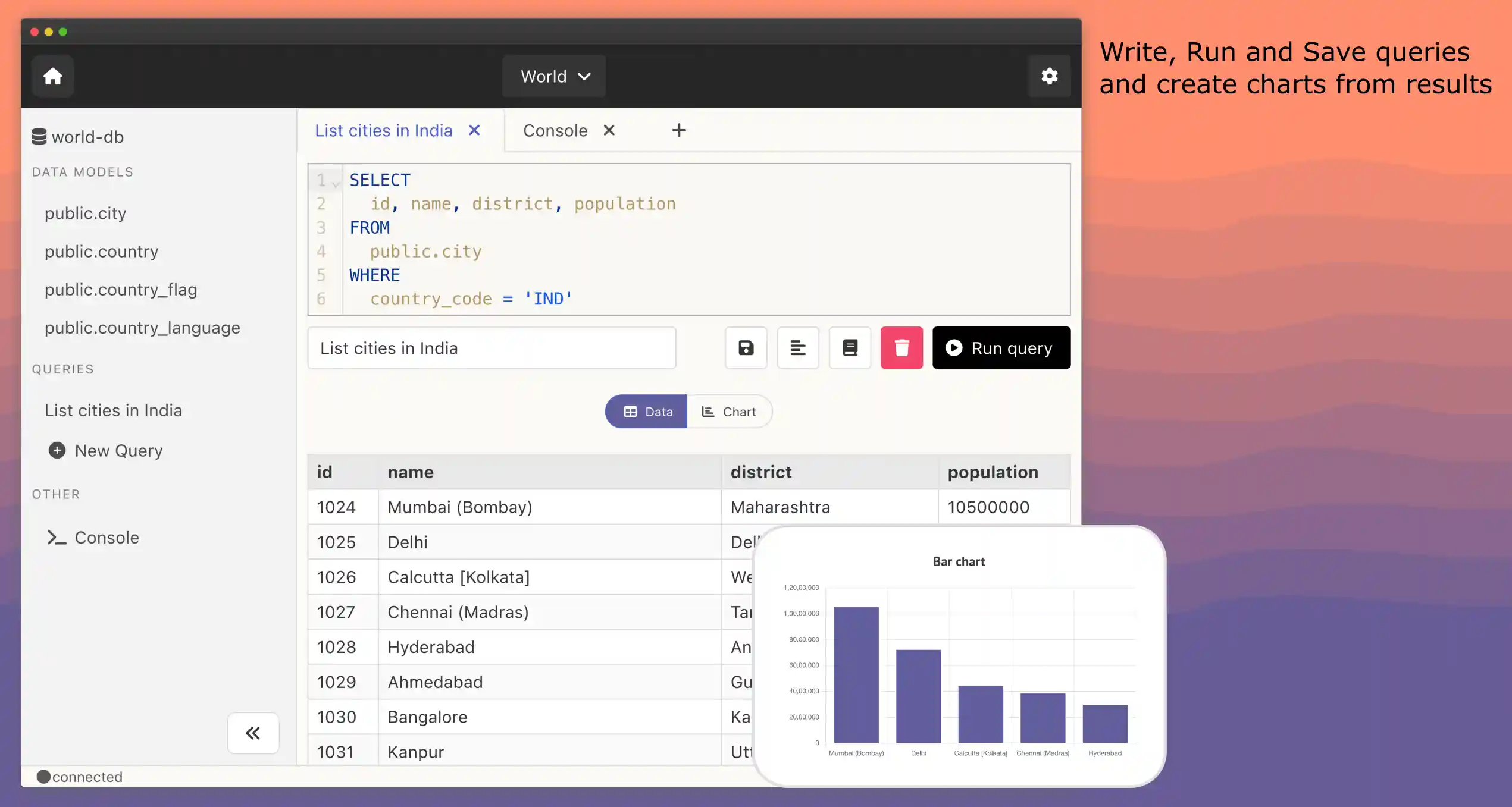
Task: Click the Run query button
Action: (x=1000, y=348)
